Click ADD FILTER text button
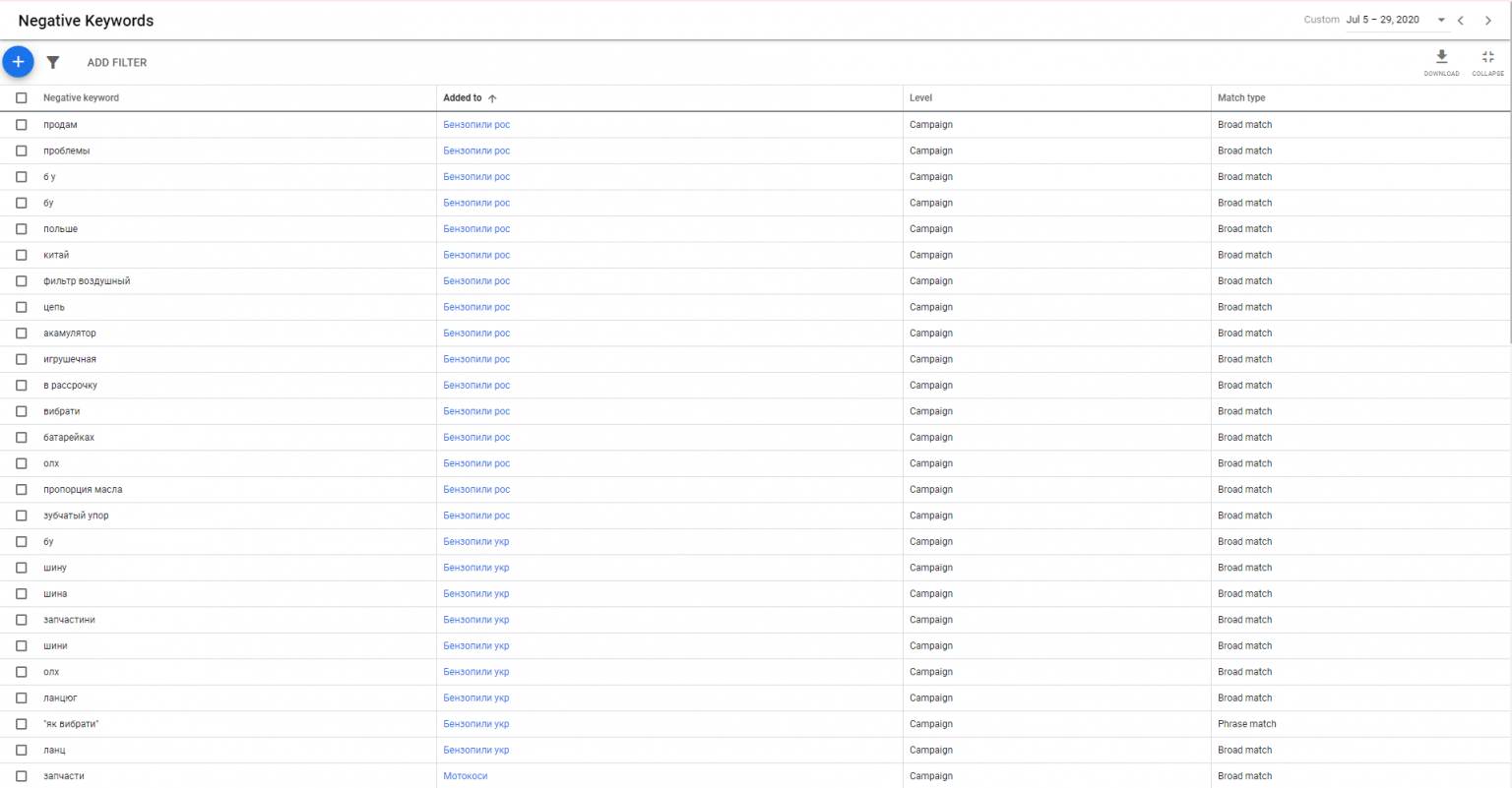Image resolution: width=1512 pixels, height=788 pixels. (117, 63)
